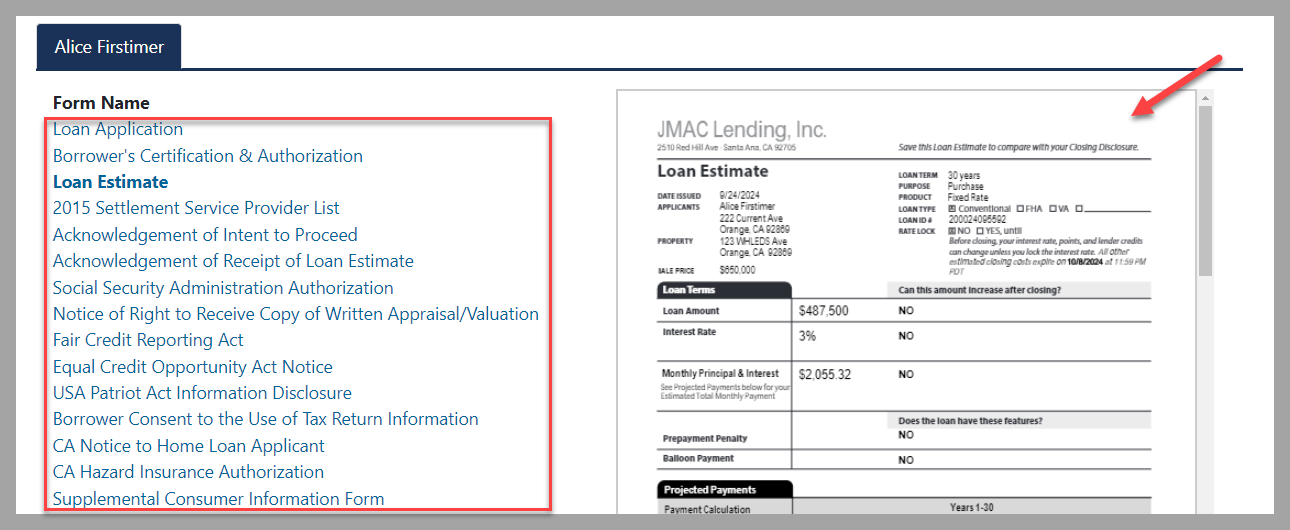1290x530 pixels.
Task: Open Borrower Consent to Tax Return Information
Action: [x=266, y=419]
